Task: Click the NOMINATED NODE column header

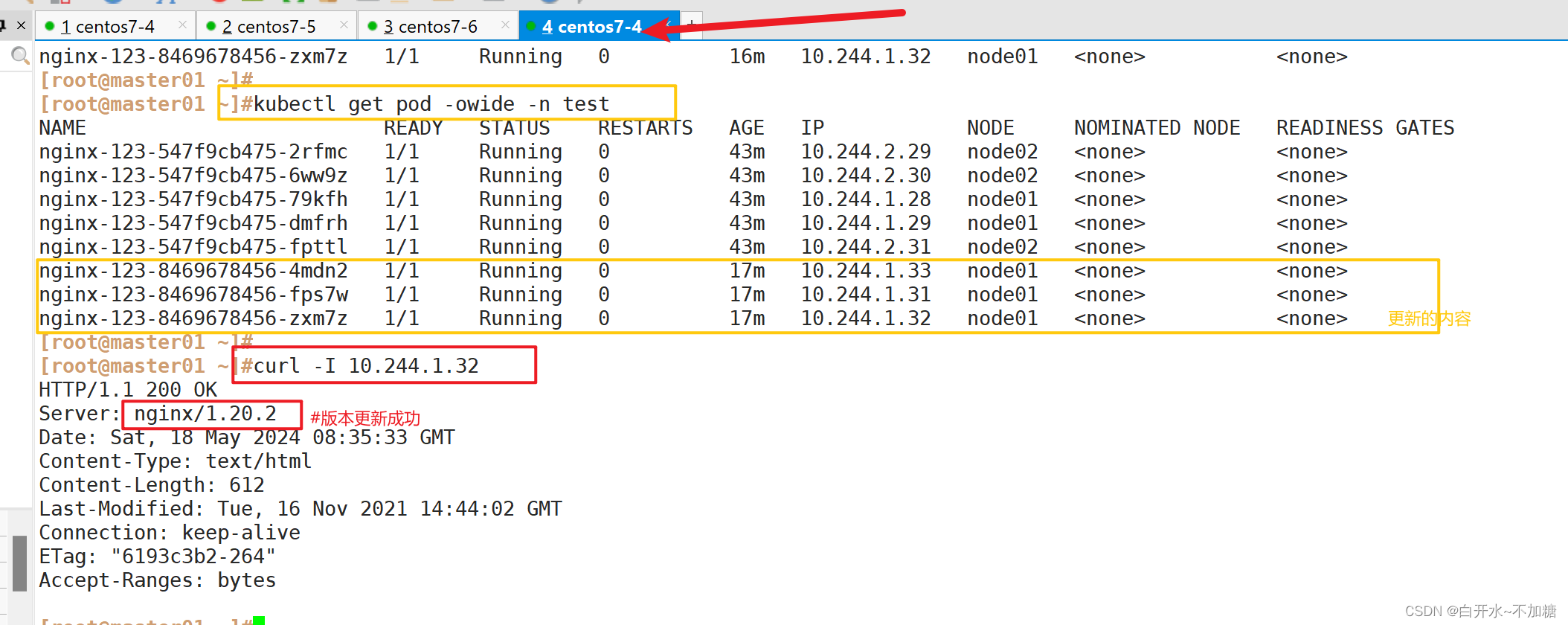Action: pos(1157,128)
